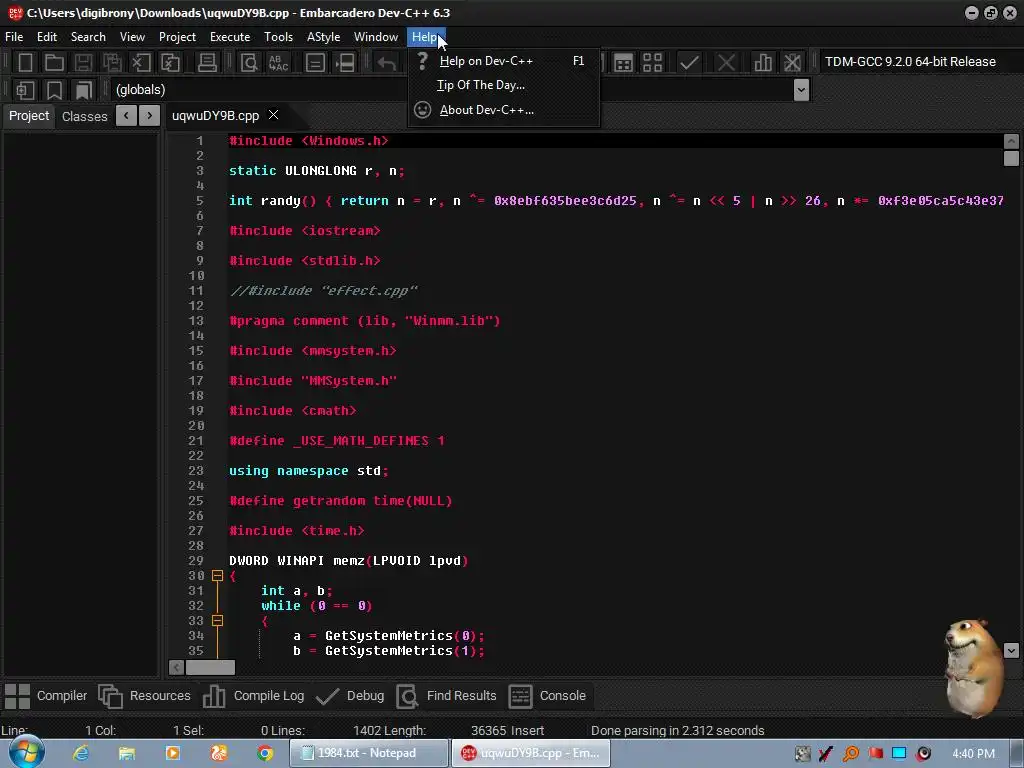This screenshot has height=768, width=1024.
Task: Select Tip Of The Day menu entry
Action: click(x=504, y=85)
